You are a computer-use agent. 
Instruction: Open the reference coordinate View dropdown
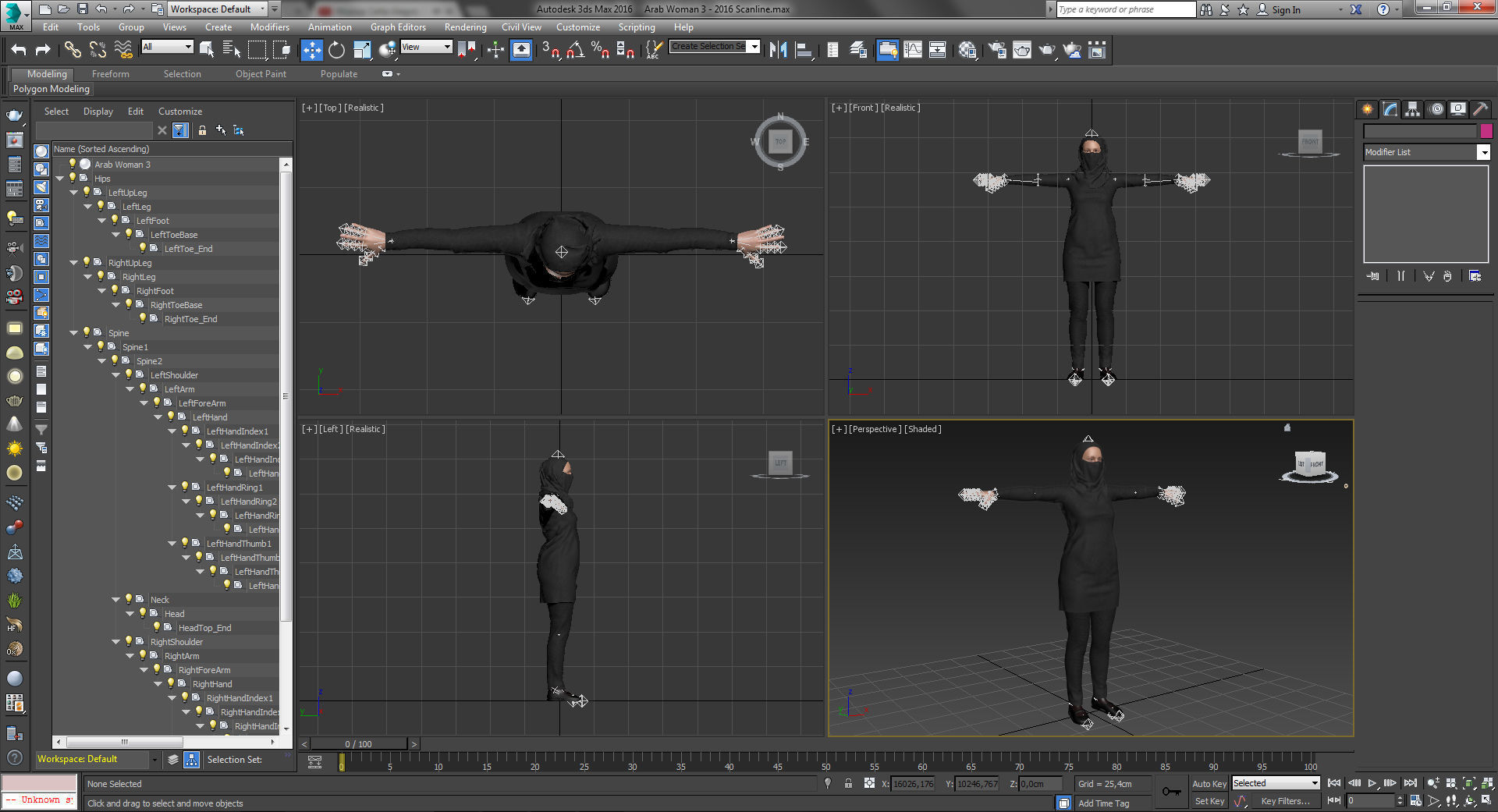426,47
